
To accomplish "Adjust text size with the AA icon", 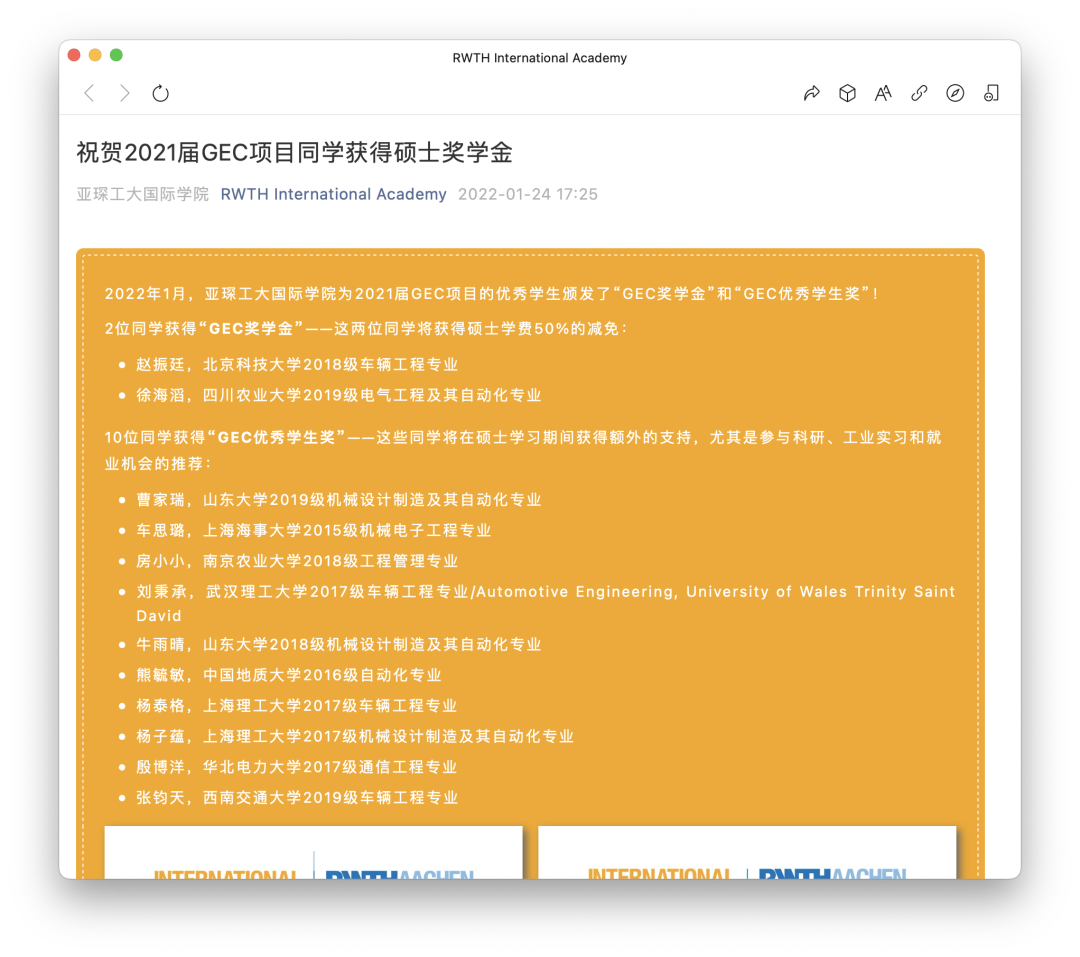I will (883, 93).
